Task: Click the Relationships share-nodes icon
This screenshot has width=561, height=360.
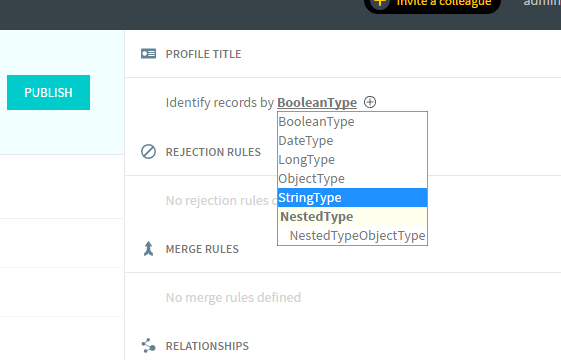Action: point(148,346)
